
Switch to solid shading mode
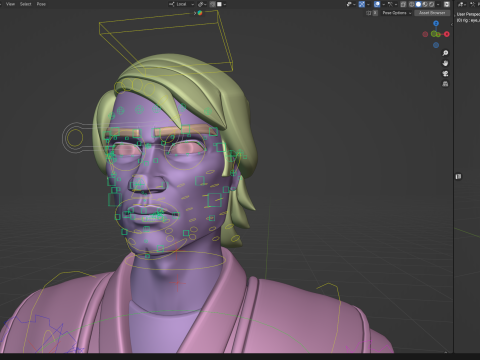pos(418,4)
